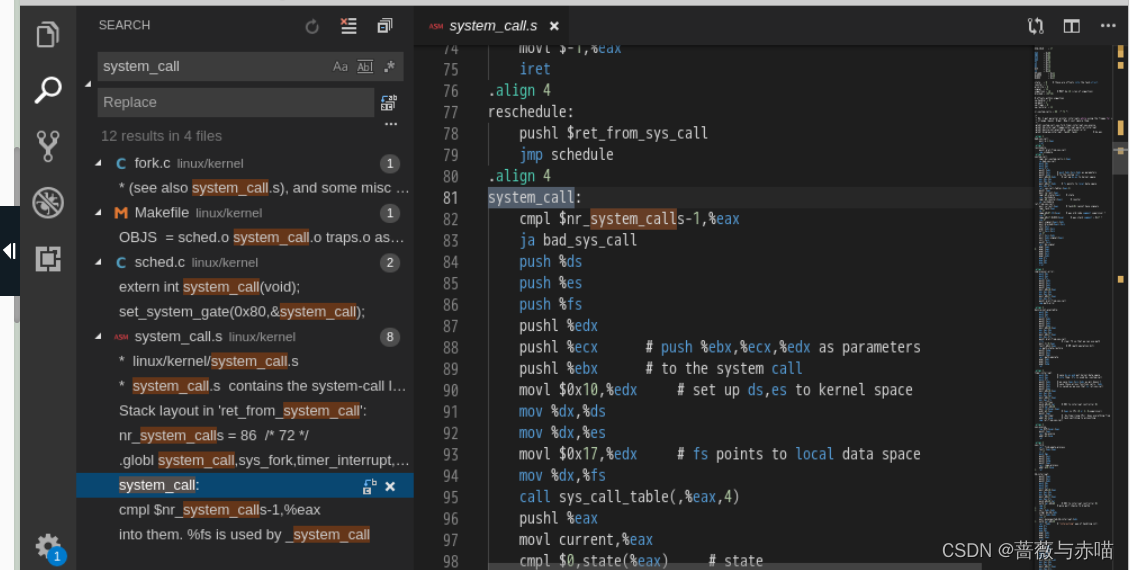Place cursor on 'call sys_call_table(,%eax,4)' line

(x=628, y=497)
